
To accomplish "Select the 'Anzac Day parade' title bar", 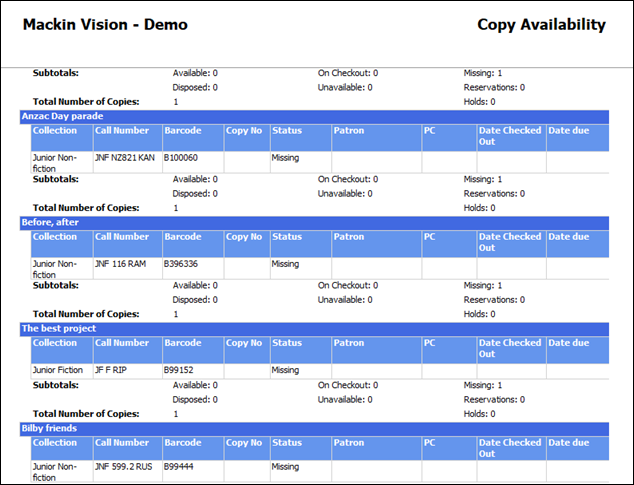I will point(314,116).
